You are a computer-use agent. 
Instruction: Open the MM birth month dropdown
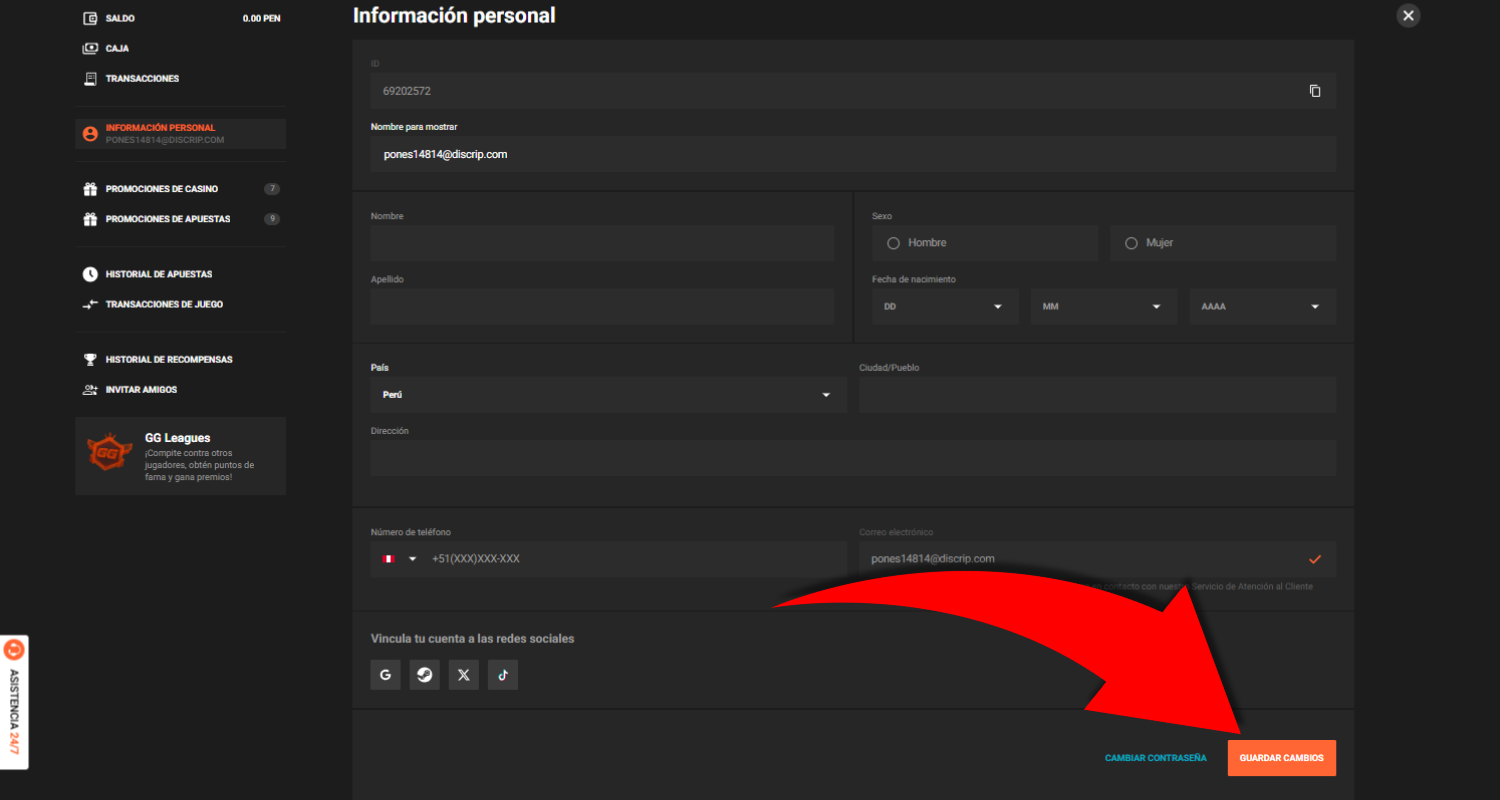1103,307
